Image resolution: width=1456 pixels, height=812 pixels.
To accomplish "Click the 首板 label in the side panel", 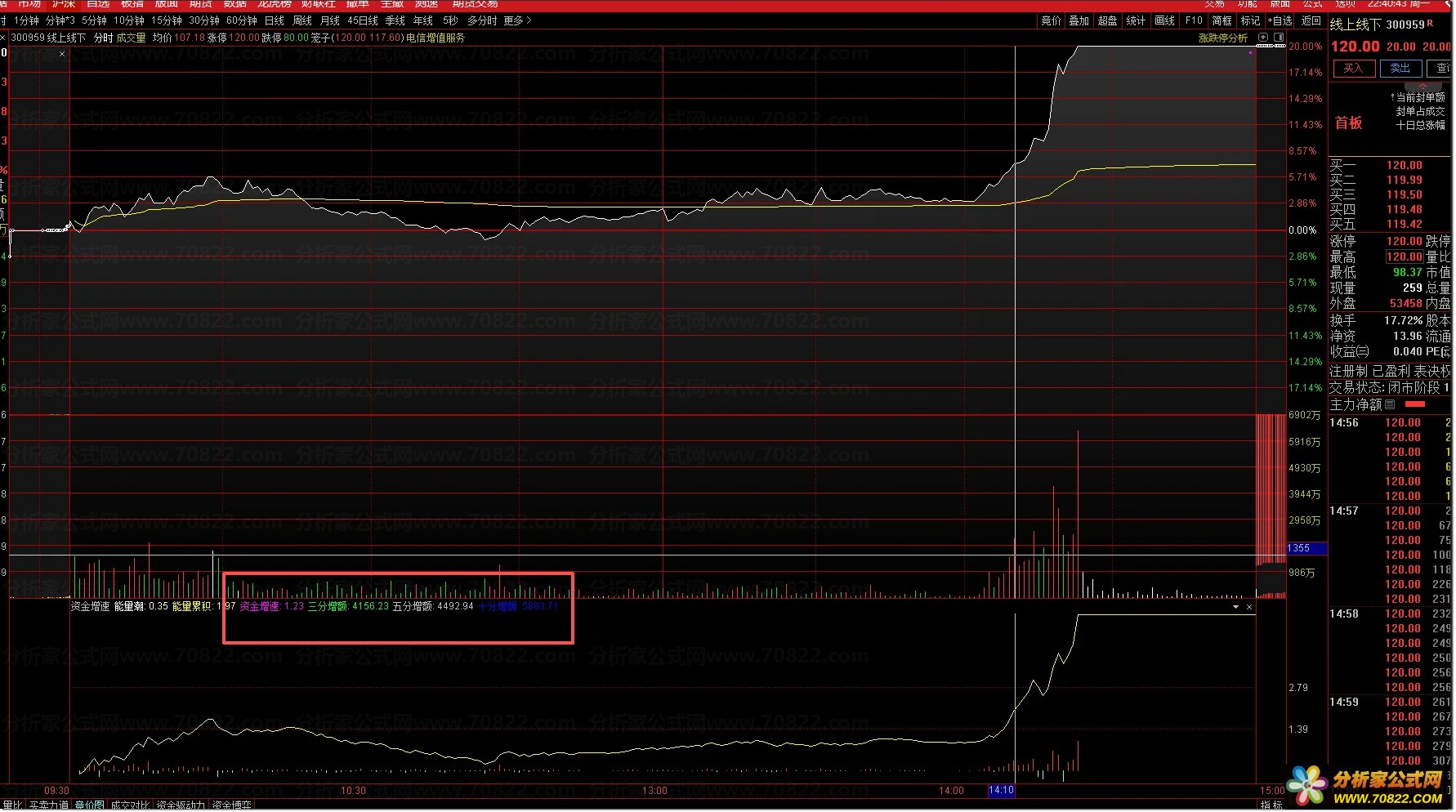I will point(1349,123).
